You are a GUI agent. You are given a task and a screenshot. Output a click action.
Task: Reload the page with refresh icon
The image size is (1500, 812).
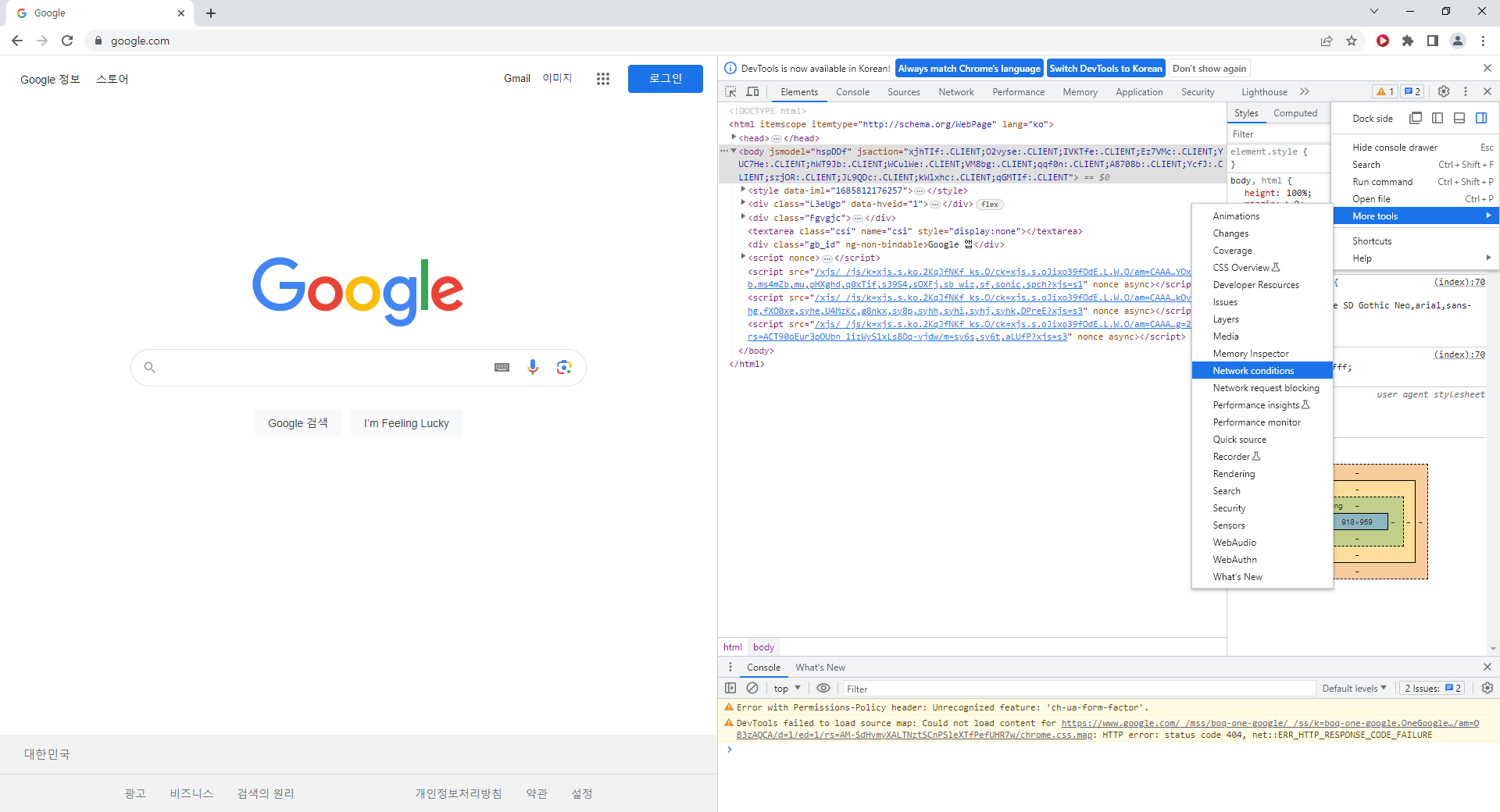(x=67, y=41)
